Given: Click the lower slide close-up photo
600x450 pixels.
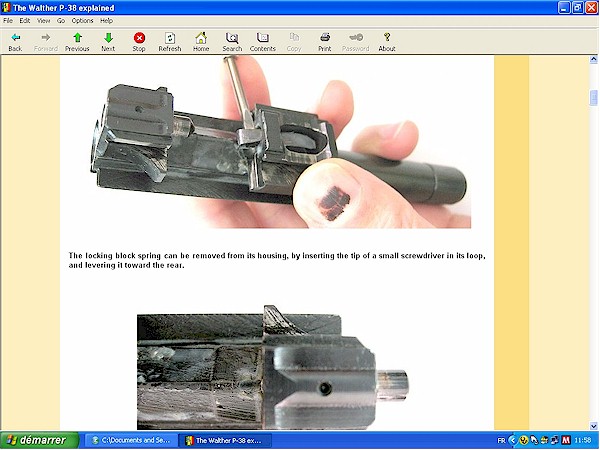Looking at the screenshot, I should pos(273,367).
